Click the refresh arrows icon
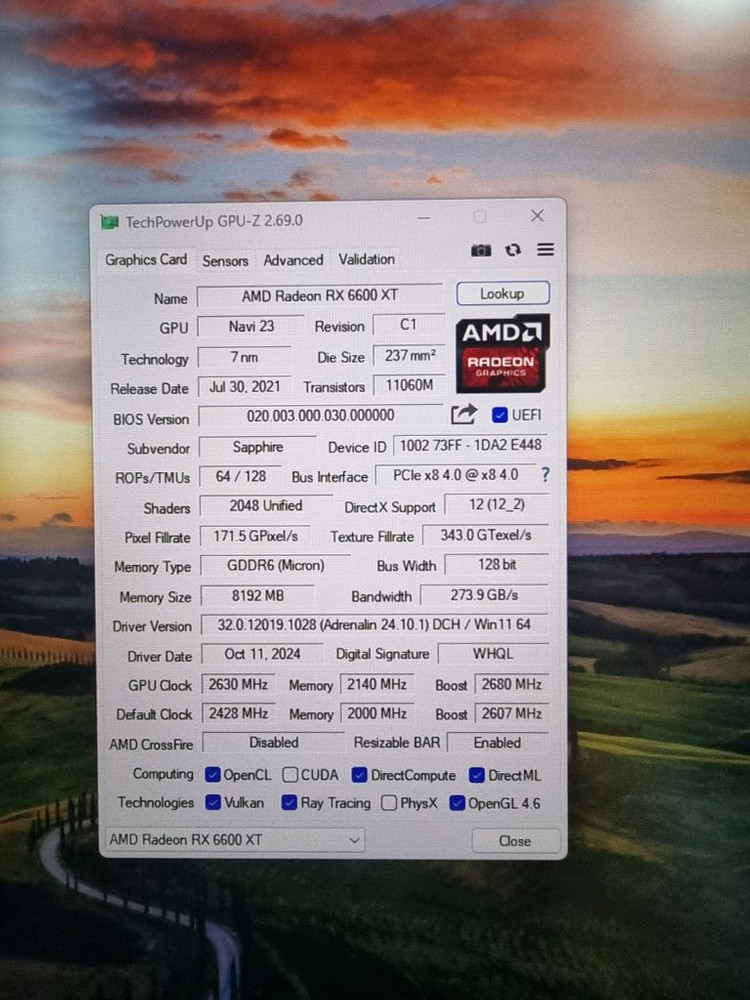Viewport: 750px width, 1000px height. (513, 250)
